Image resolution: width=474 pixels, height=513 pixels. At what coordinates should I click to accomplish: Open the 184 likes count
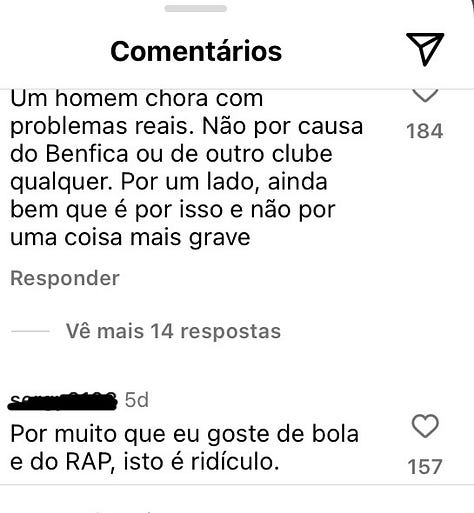pos(425,131)
